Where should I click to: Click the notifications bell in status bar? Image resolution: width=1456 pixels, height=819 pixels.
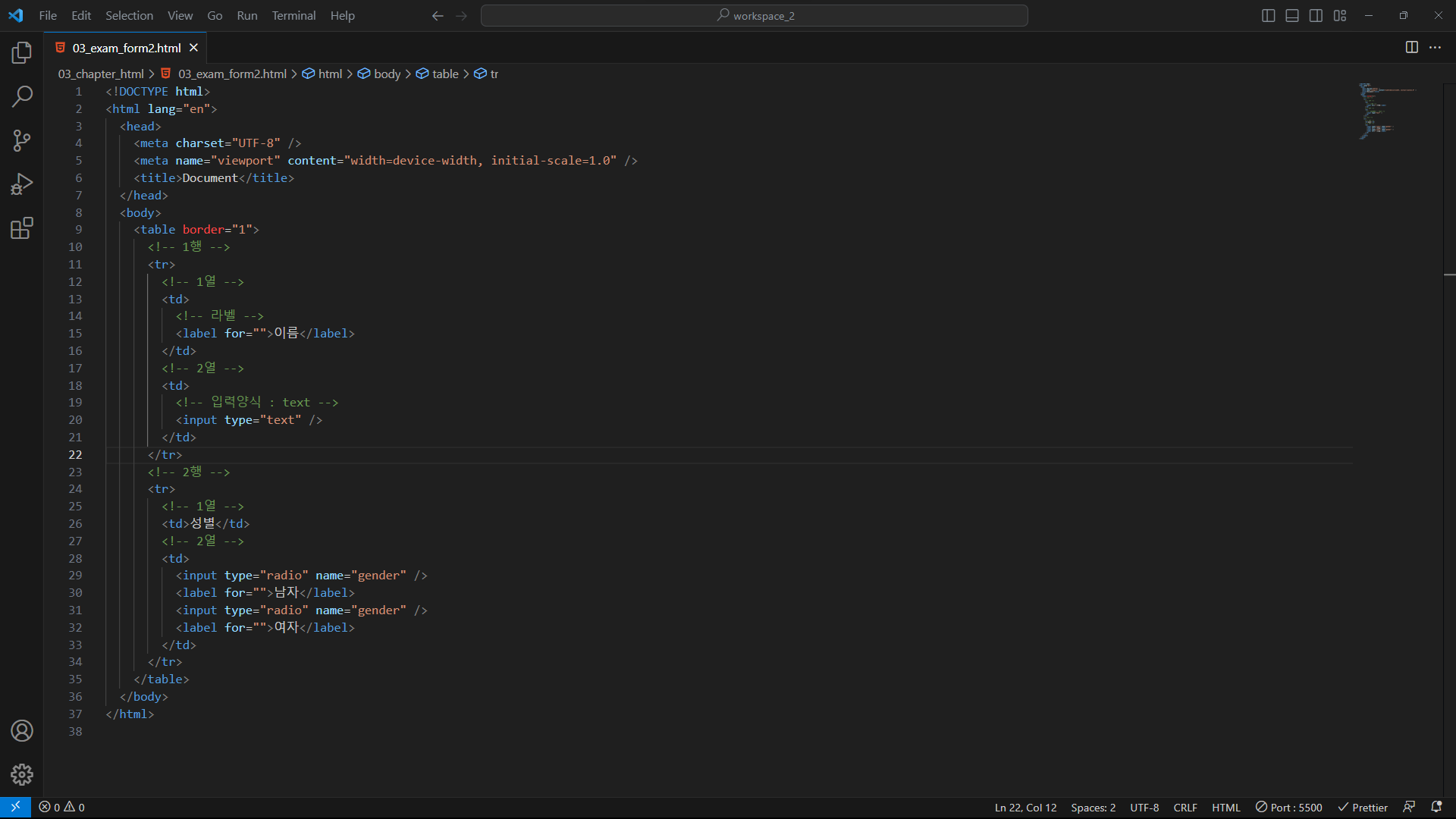pyautogui.click(x=1436, y=808)
